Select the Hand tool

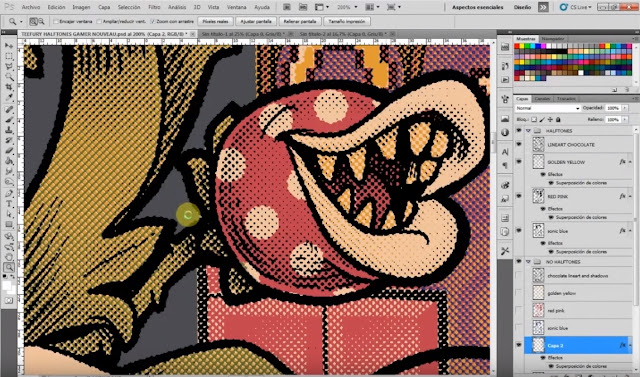pyautogui.click(x=9, y=257)
